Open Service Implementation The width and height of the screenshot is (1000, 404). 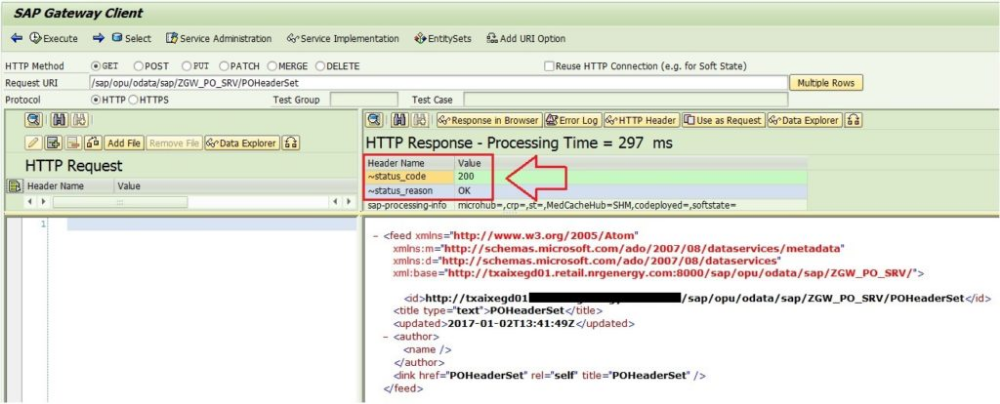pos(343,38)
